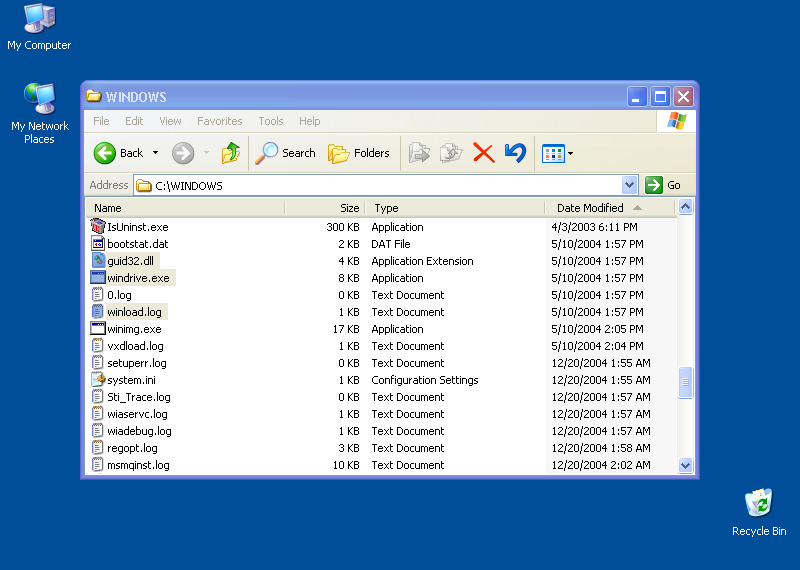The image size is (800, 570).
Task: Click the guid32.dll file icon
Action: point(97,261)
